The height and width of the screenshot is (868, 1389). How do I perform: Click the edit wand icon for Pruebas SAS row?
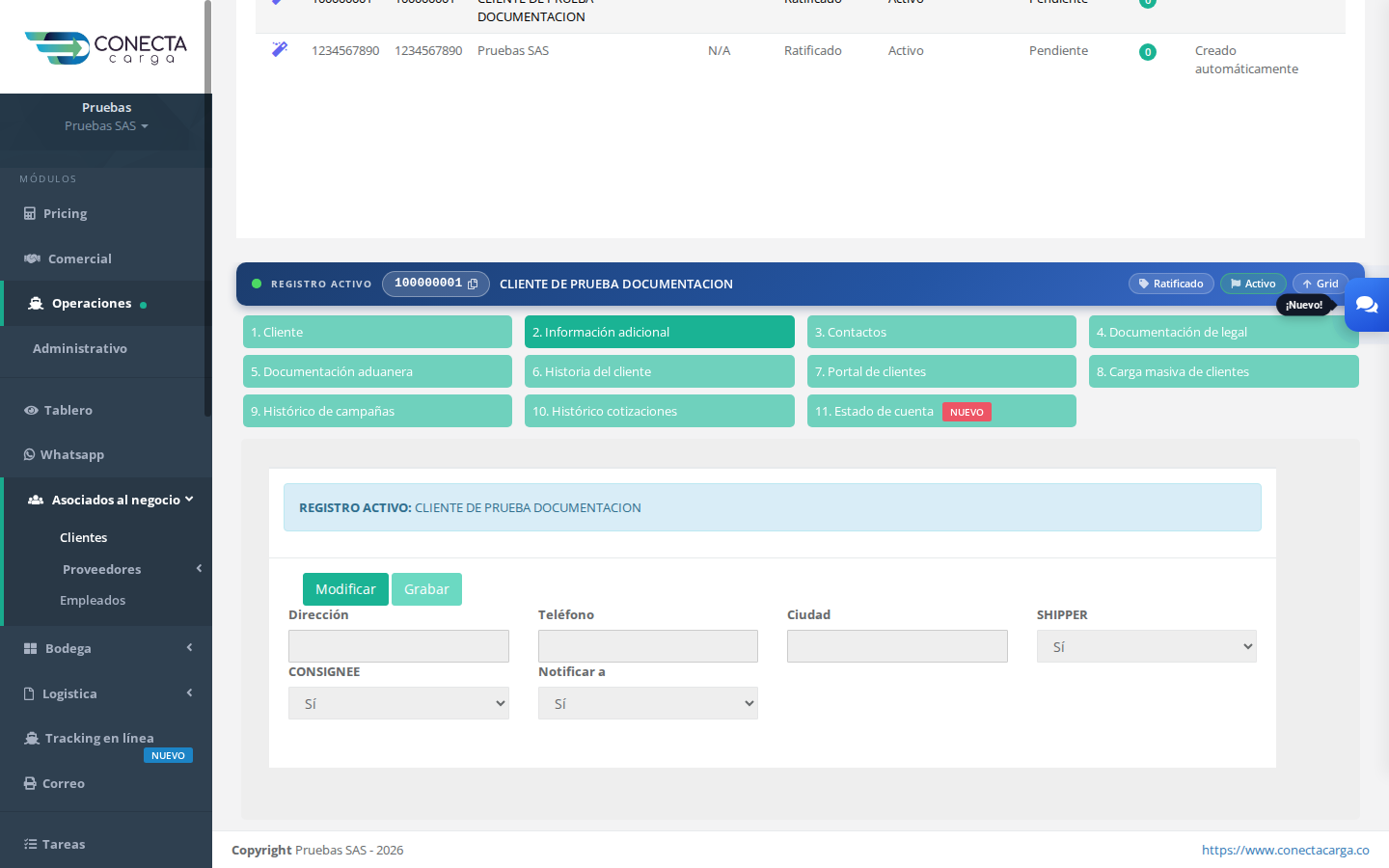point(280,49)
